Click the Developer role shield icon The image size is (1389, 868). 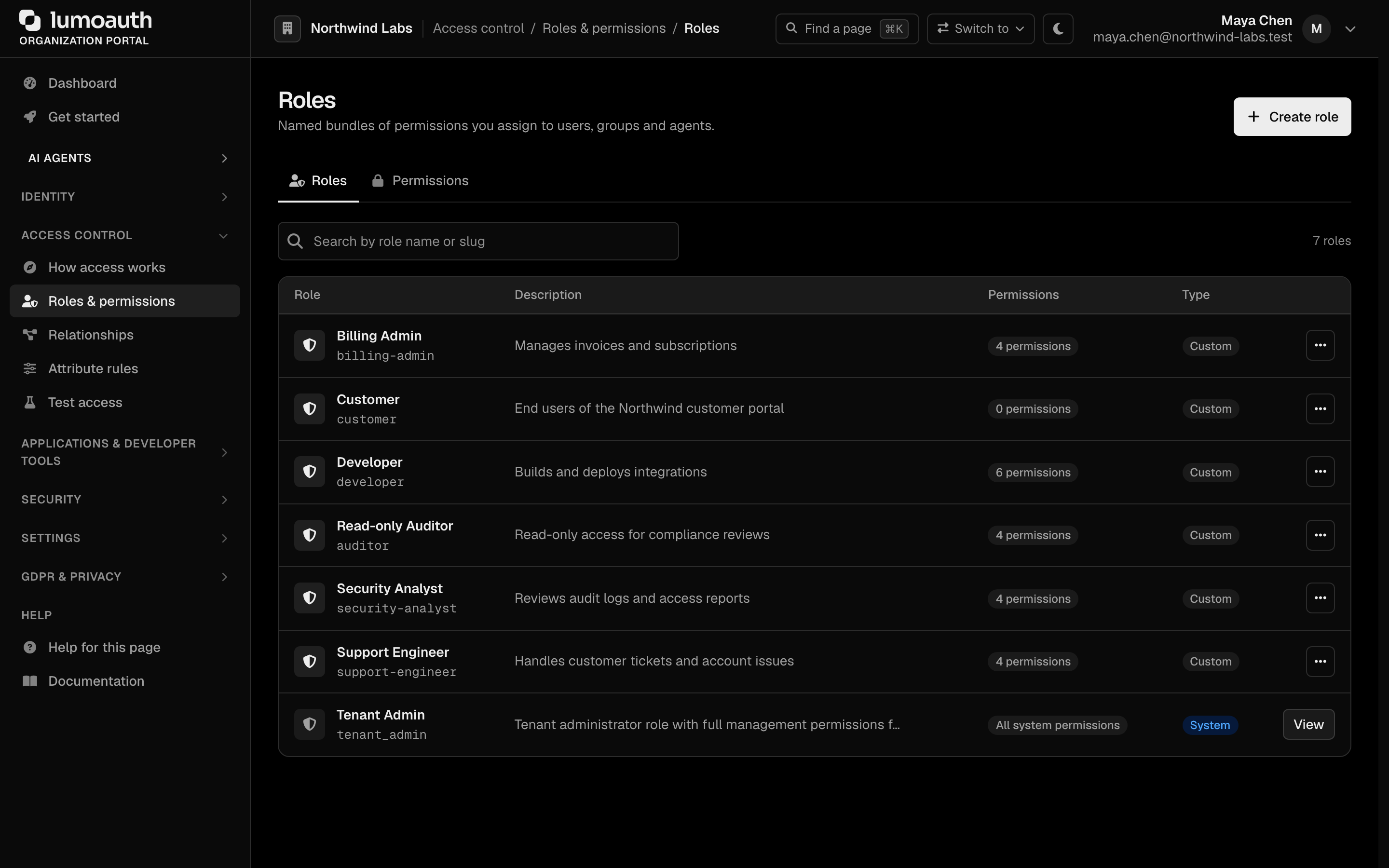coord(309,471)
